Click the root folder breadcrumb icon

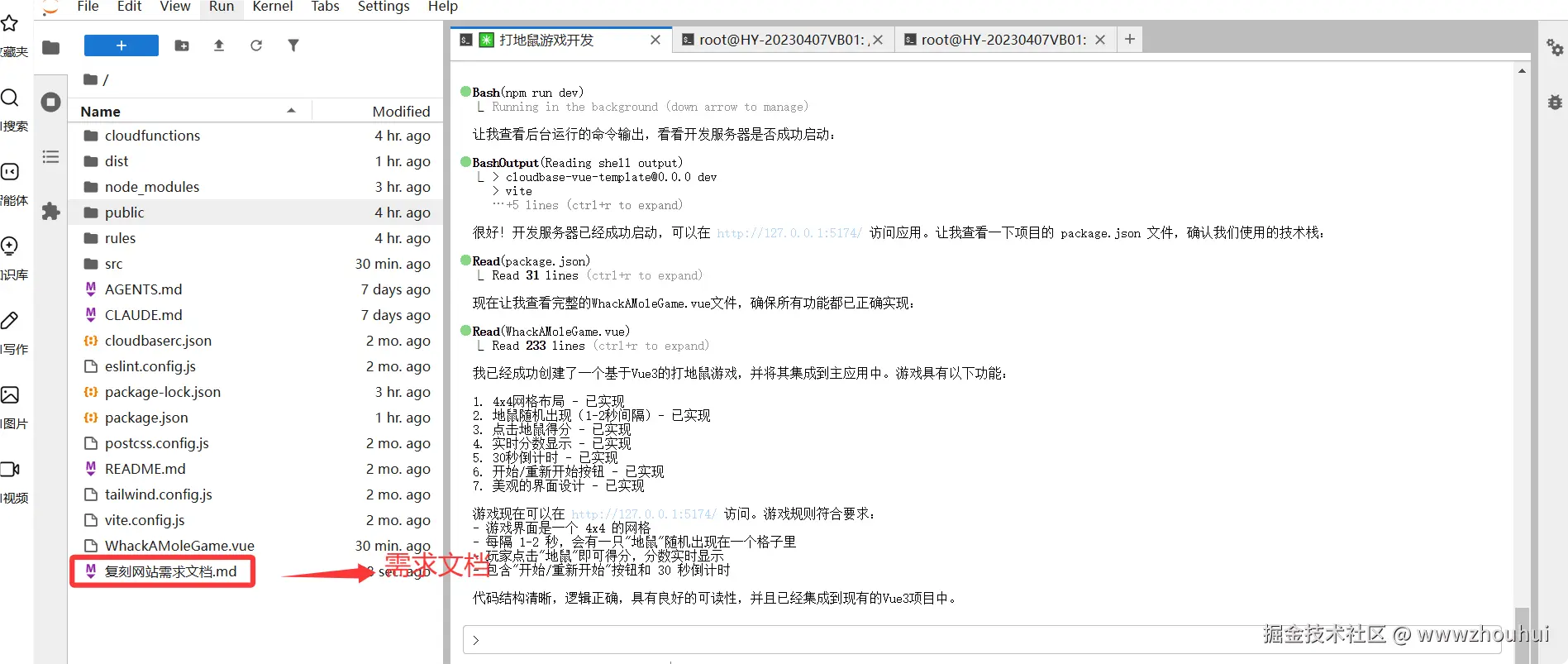tap(91, 79)
